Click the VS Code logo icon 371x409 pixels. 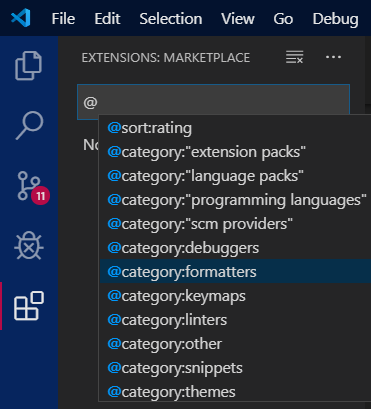[x=21, y=18]
